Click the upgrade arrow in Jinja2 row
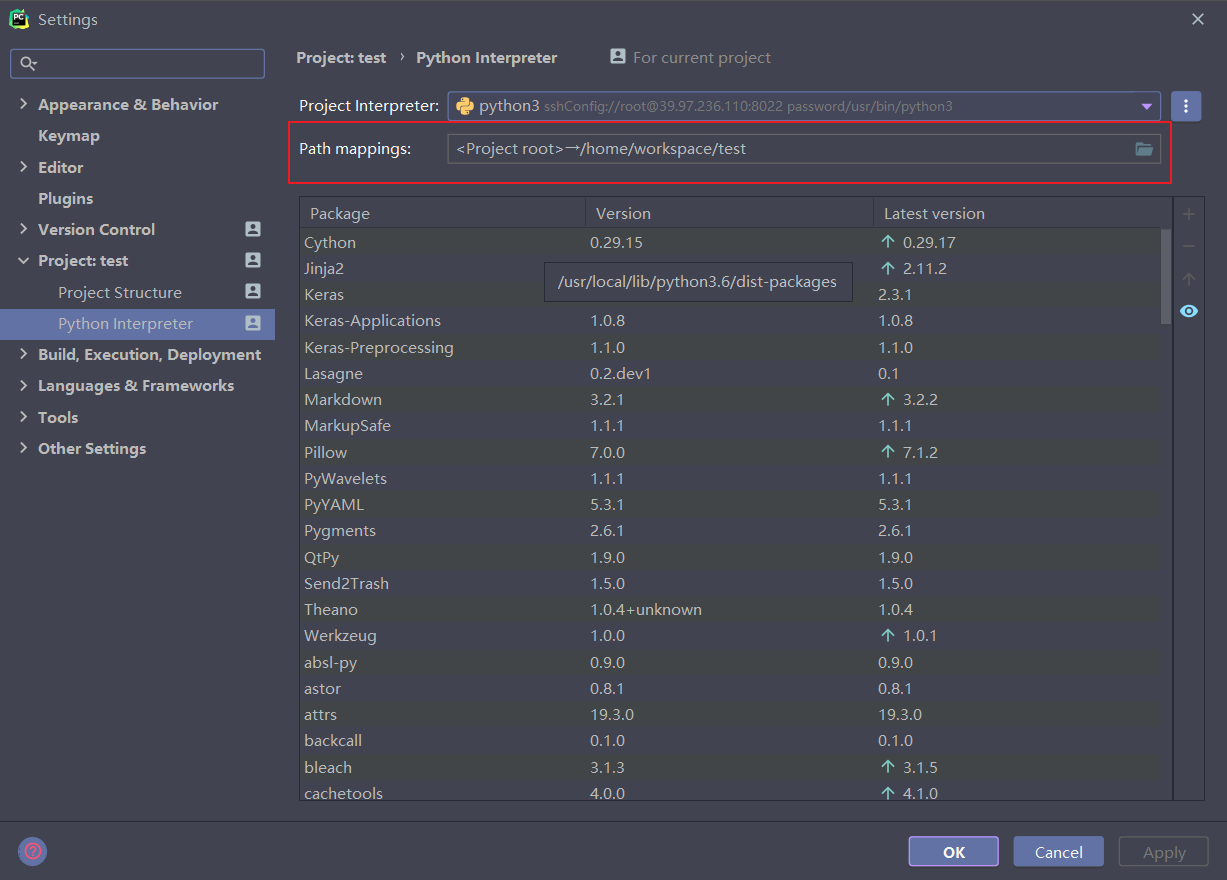 [x=887, y=268]
